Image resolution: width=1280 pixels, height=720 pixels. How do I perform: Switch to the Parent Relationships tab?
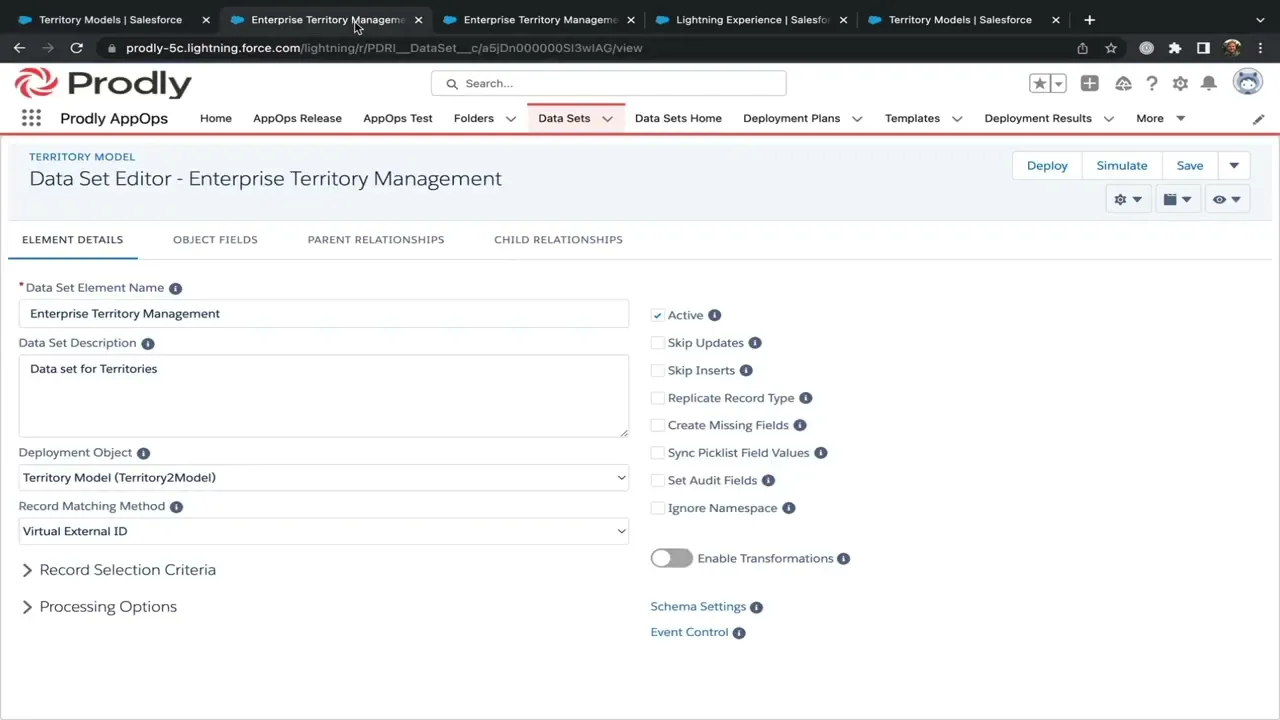(x=376, y=240)
